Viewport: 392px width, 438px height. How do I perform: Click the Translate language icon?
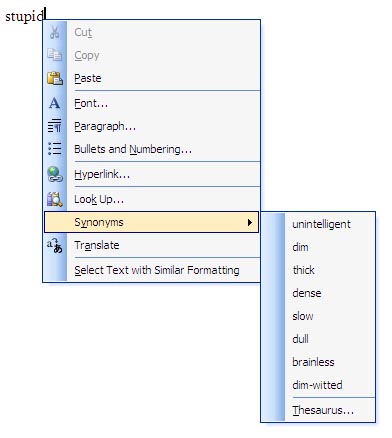point(55,245)
